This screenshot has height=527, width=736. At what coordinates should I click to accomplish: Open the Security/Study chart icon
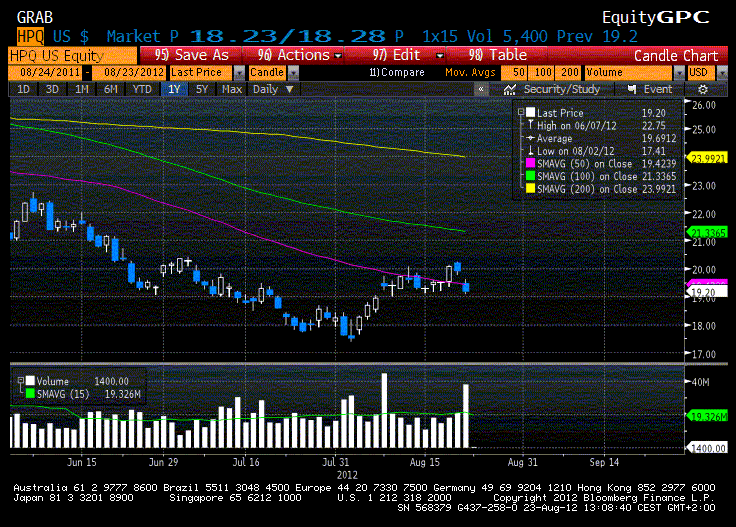click(509, 90)
